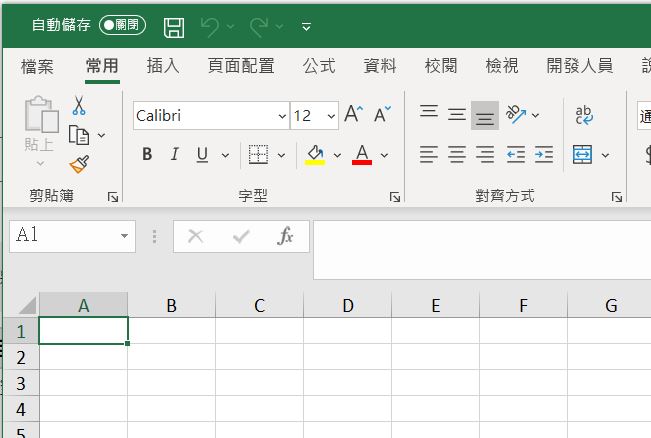Screen dimensions: 651x438
Task: Toggle Underline formatting
Action: point(202,154)
